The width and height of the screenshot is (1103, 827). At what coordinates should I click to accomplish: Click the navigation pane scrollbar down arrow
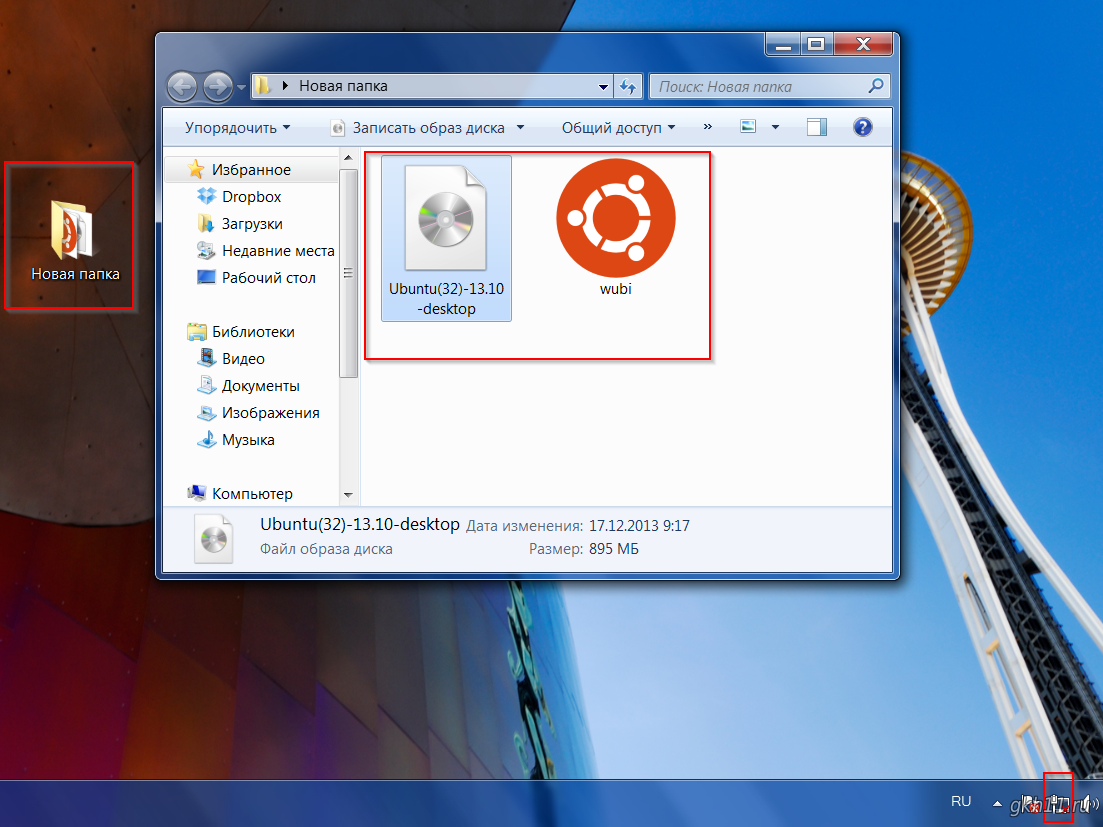pyautogui.click(x=348, y=494)
